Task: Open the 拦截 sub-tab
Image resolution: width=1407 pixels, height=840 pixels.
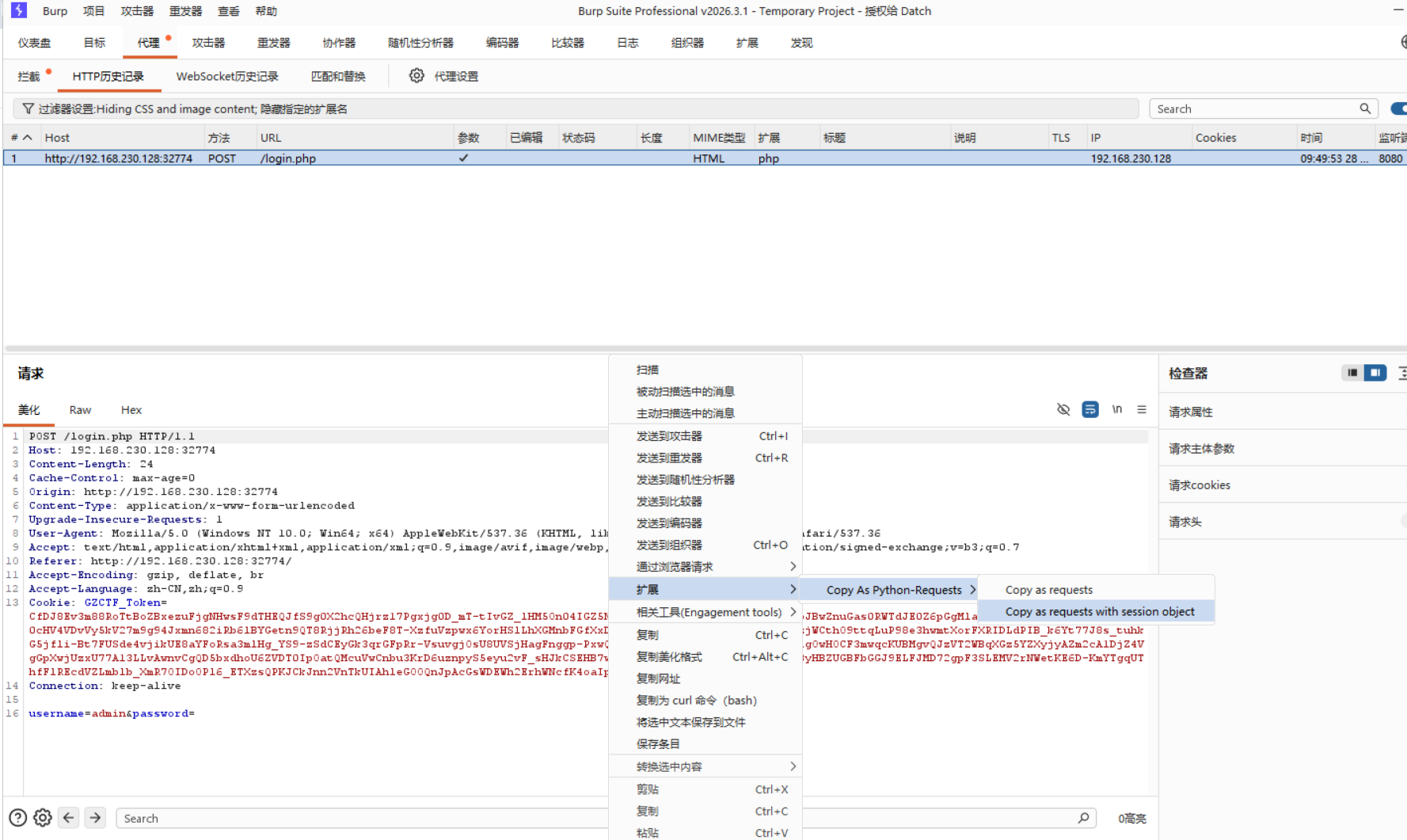Action: pos(29,76)
